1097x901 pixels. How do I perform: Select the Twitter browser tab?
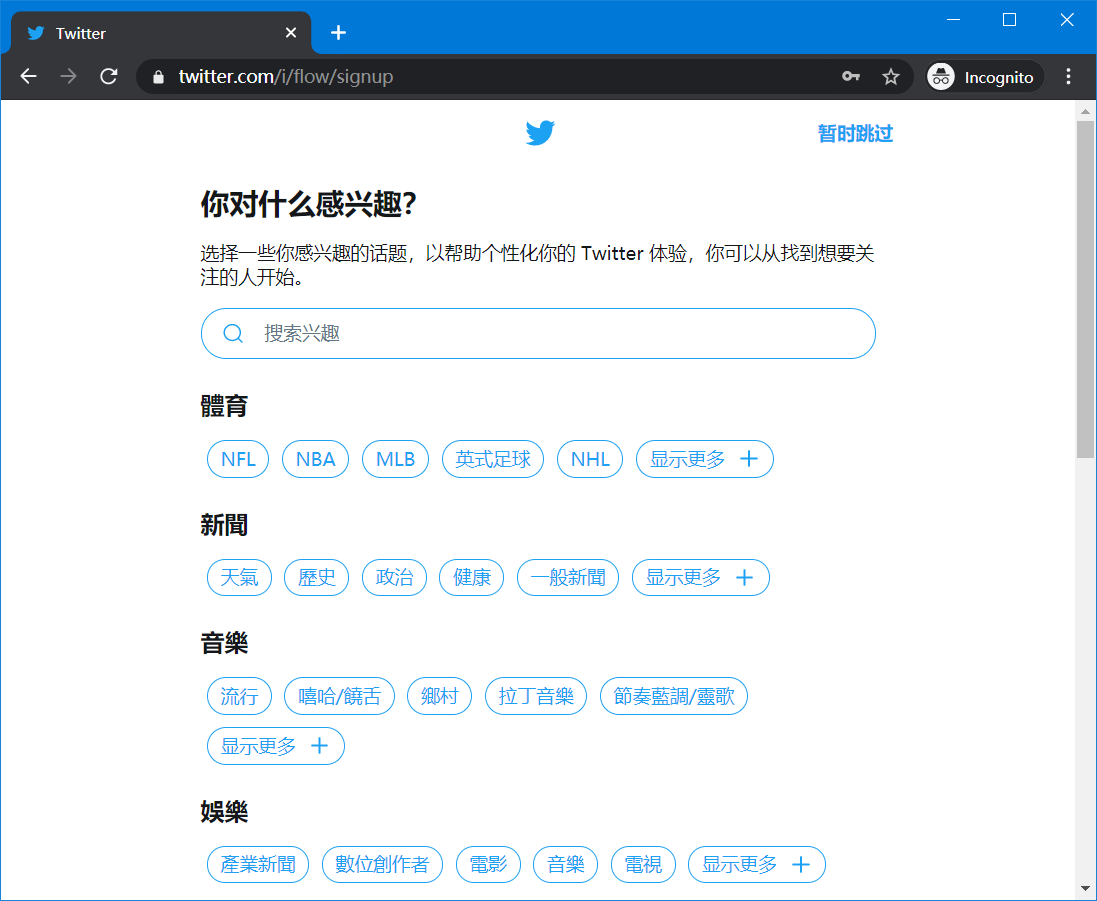click(x=161, y=32)
